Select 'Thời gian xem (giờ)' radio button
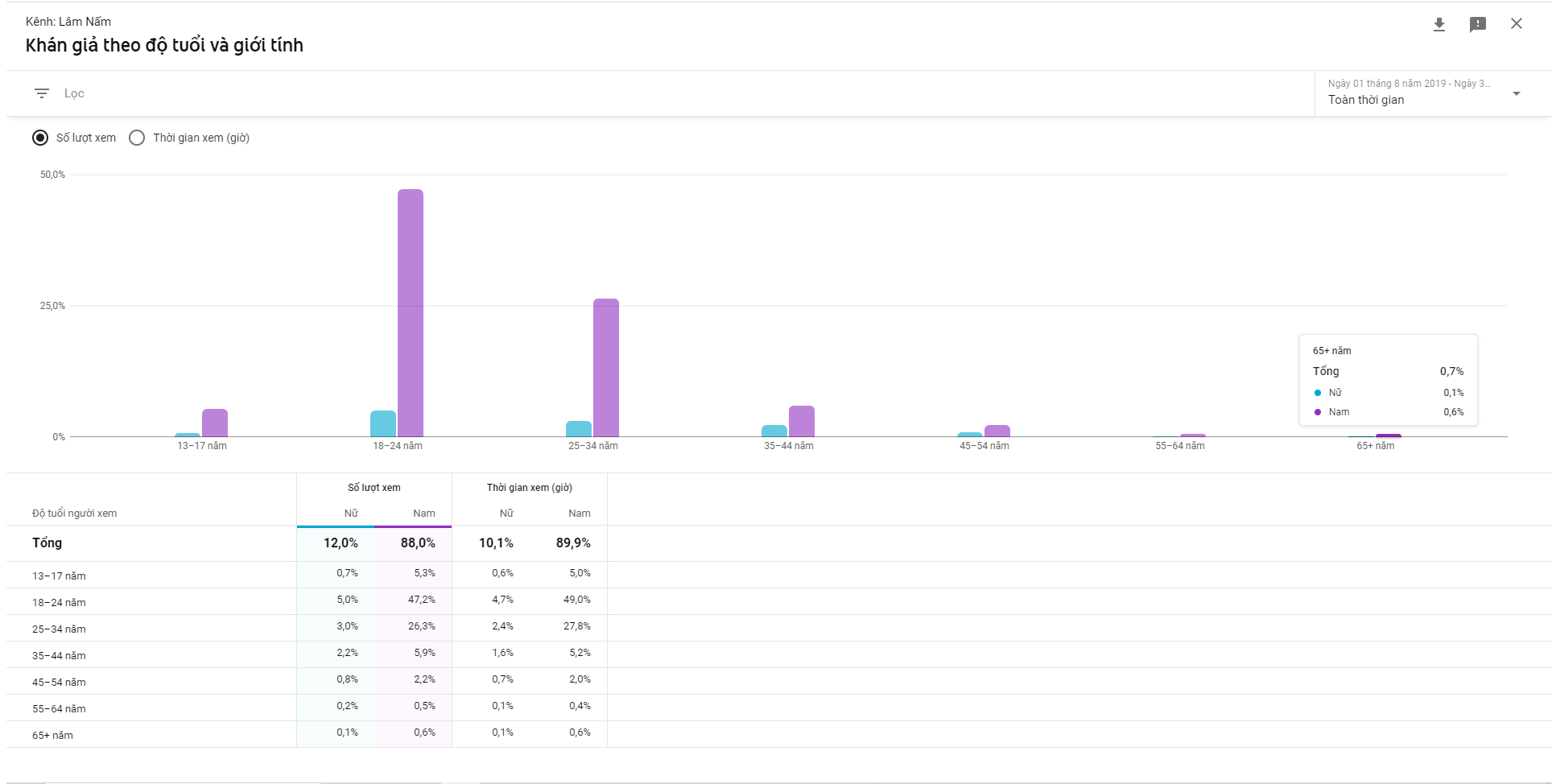Screen dimensions: 1552x784 137,138
